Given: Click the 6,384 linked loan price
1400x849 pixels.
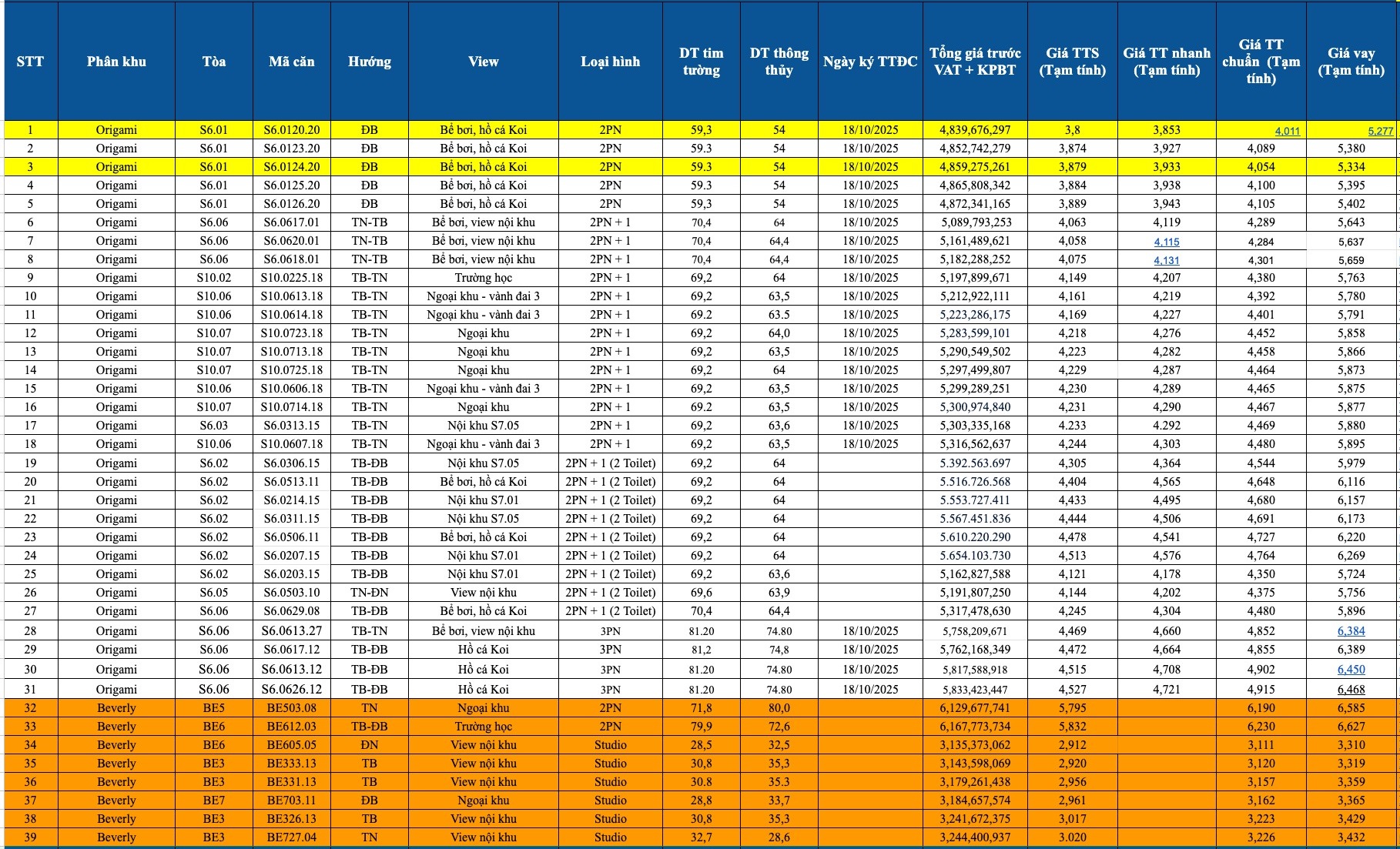Looking at the screenshot, I should coord(1351,631).
